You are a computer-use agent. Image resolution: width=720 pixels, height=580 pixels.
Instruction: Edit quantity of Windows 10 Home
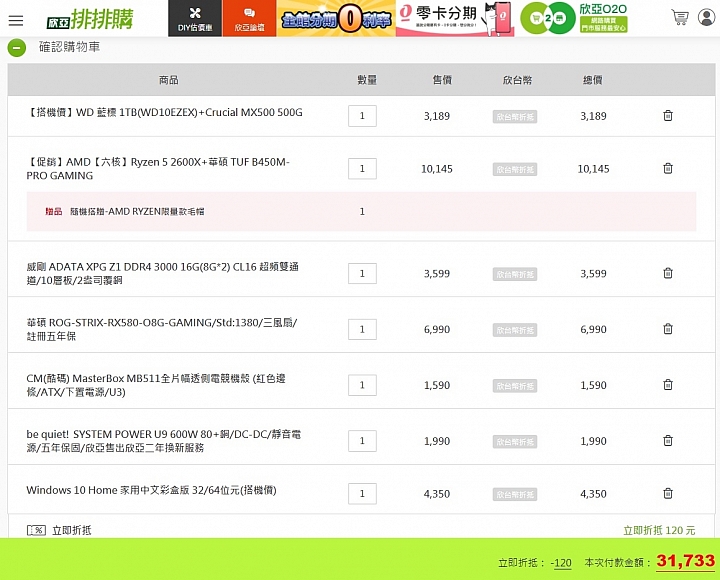click(x=362, y=494)
